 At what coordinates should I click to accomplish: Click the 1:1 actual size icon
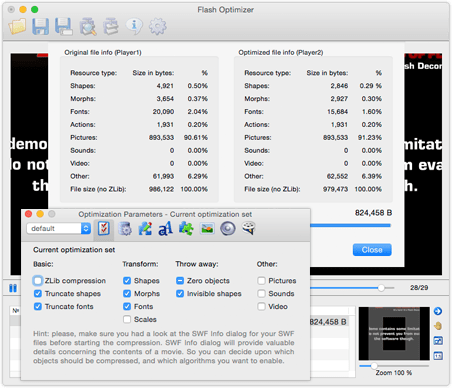(x=438, y=356)
